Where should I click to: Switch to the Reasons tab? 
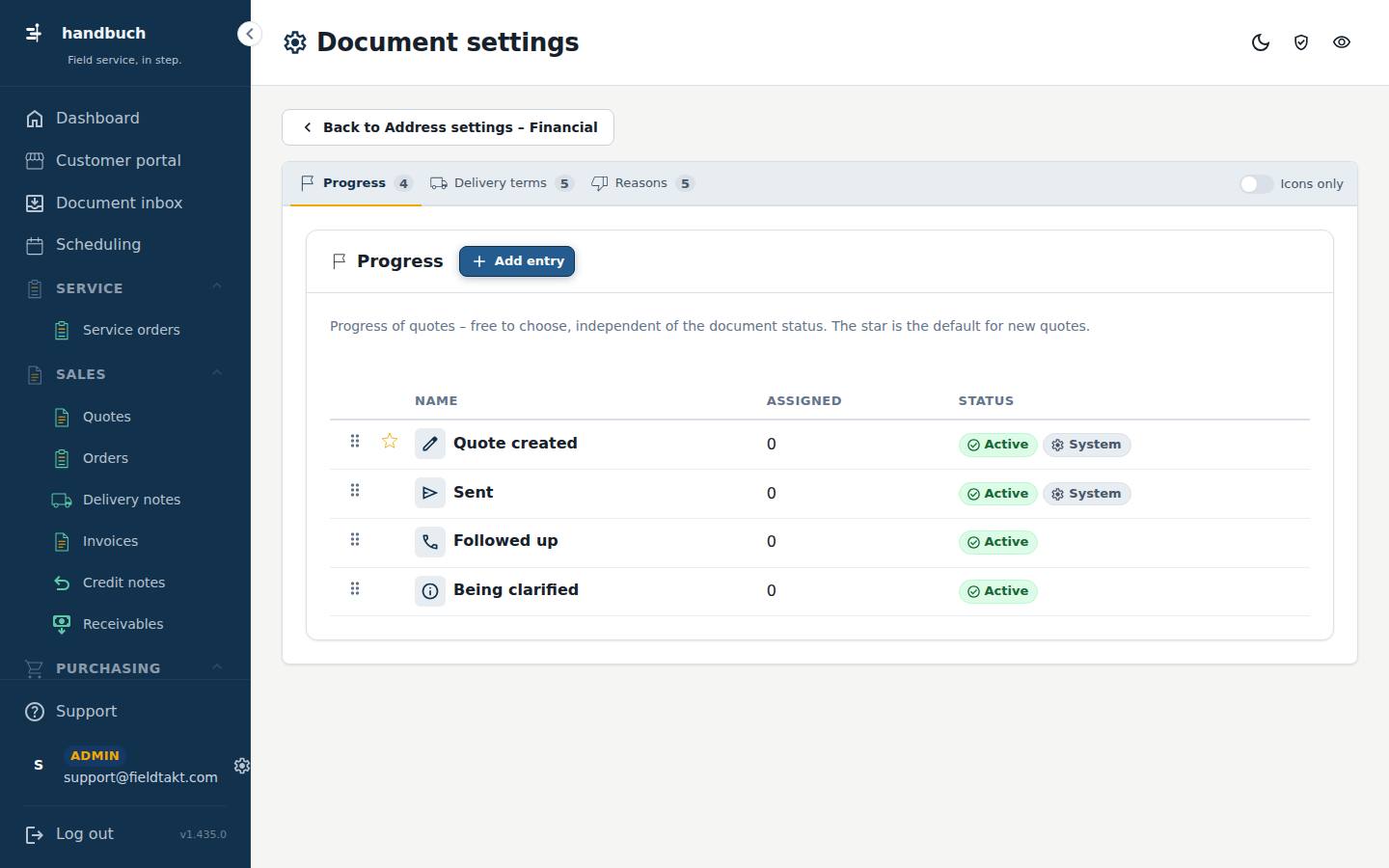click(x=641, y=183)
